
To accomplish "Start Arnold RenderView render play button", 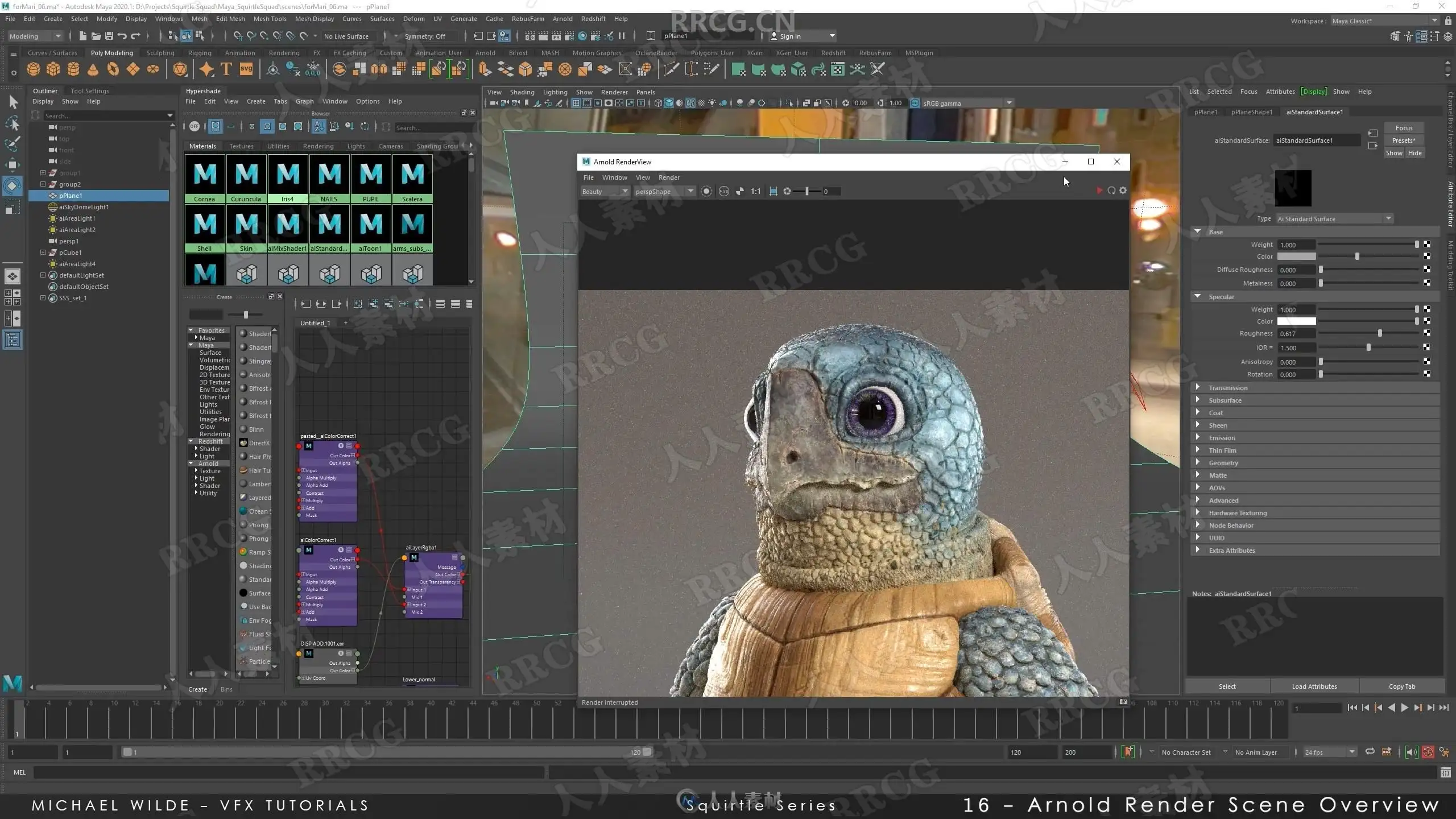I will coord(1099,191).
